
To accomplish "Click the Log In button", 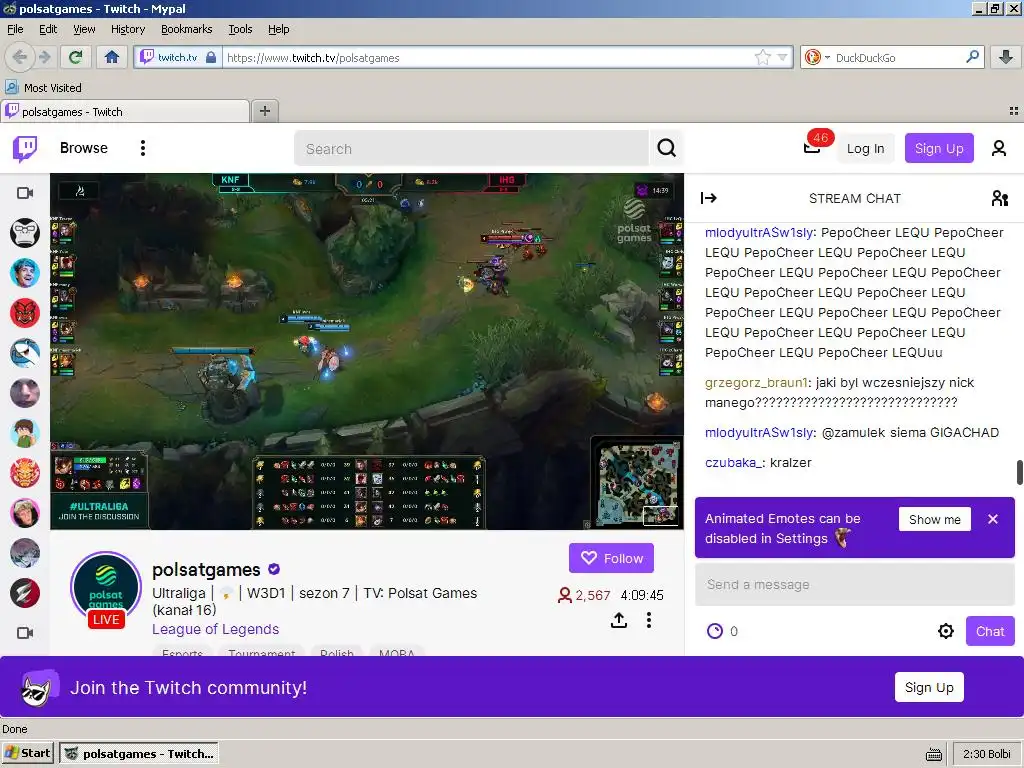I will (865, 148).
